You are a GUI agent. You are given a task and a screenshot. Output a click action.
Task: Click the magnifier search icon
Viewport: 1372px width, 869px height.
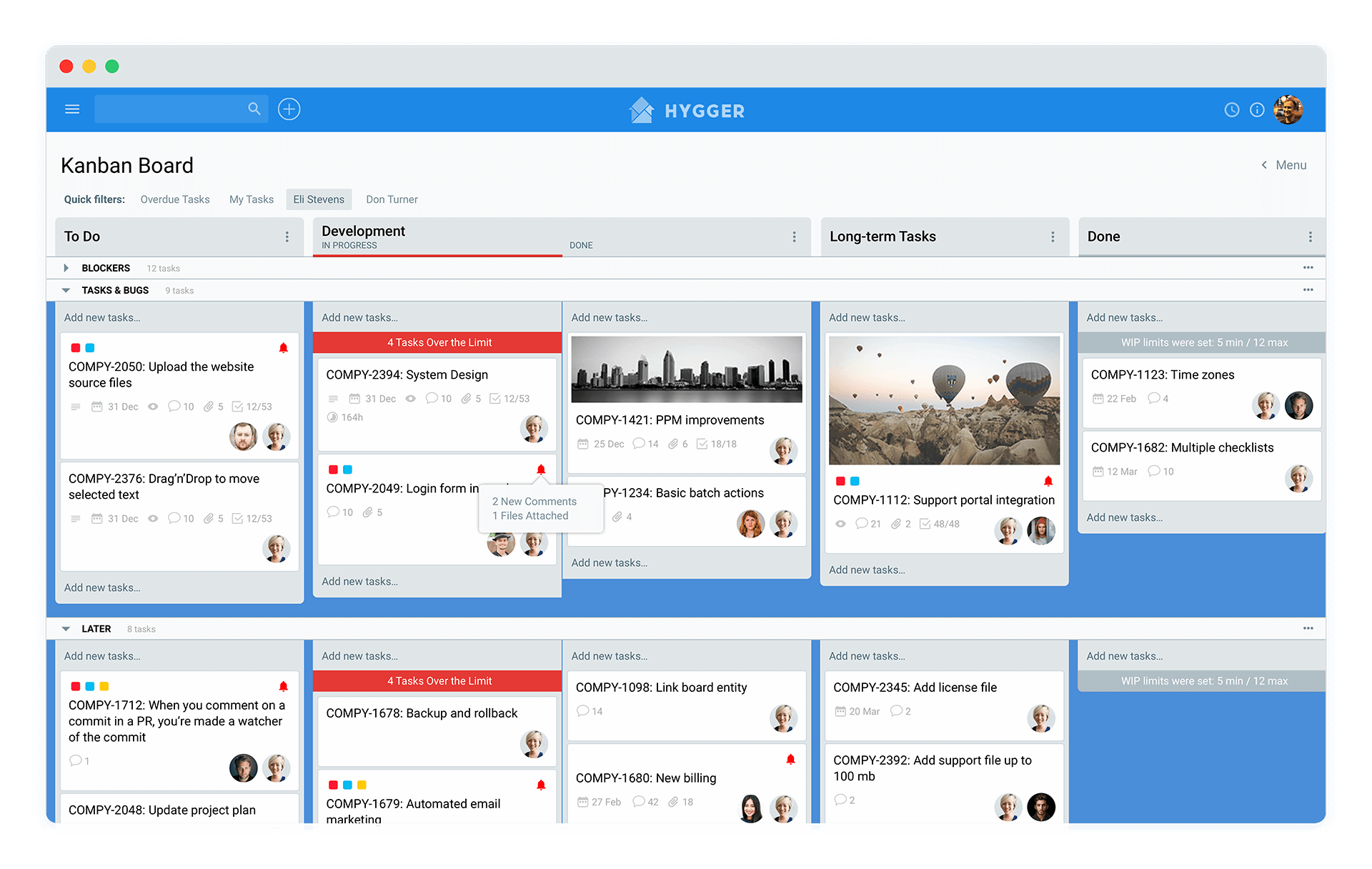pos(254,109)
